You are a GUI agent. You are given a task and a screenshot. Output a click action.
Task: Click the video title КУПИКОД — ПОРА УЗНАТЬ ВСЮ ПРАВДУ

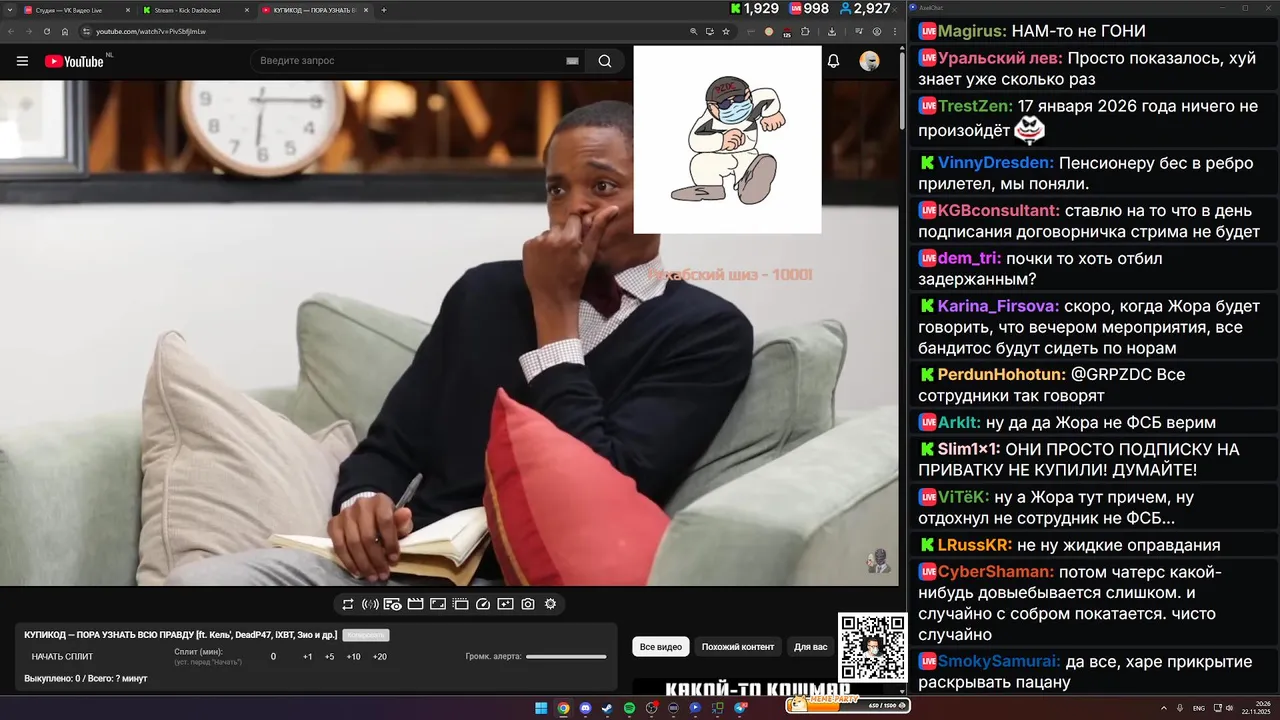pos(181,635)
